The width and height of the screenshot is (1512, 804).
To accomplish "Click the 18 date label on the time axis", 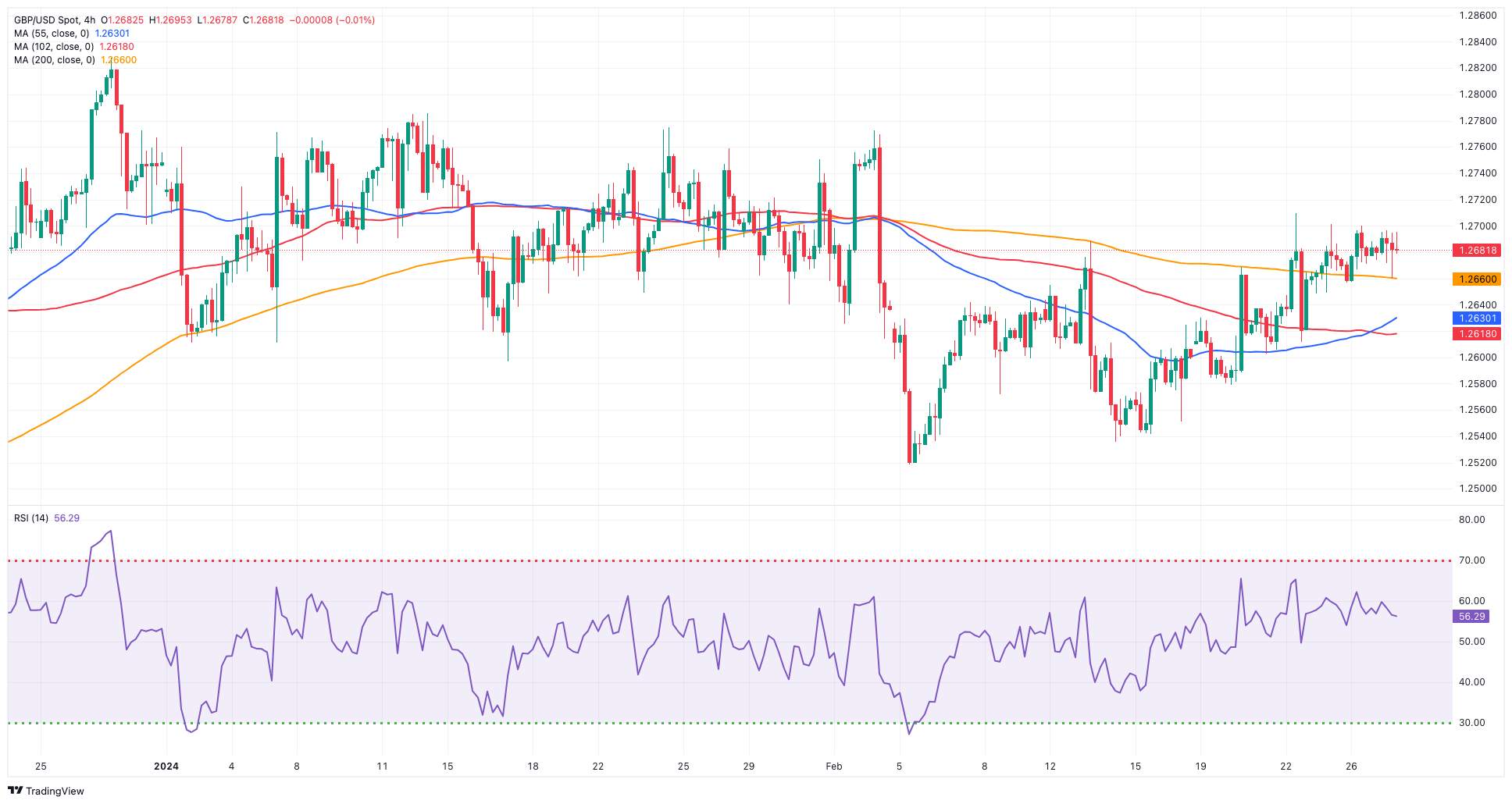I will [533, 767].
